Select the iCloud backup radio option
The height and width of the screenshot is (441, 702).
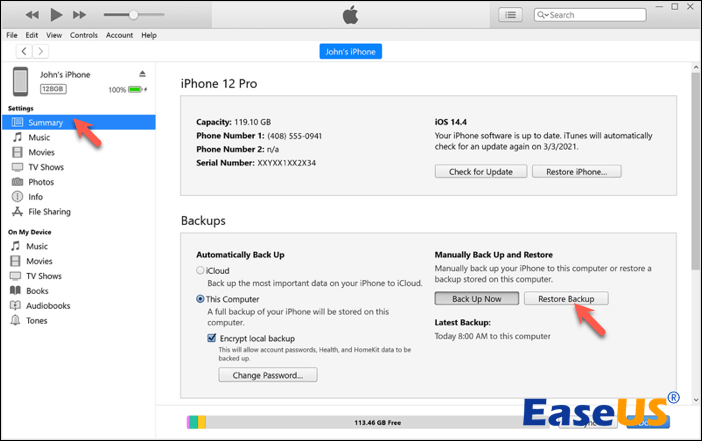pyautogui.click(x=200, y=270)
